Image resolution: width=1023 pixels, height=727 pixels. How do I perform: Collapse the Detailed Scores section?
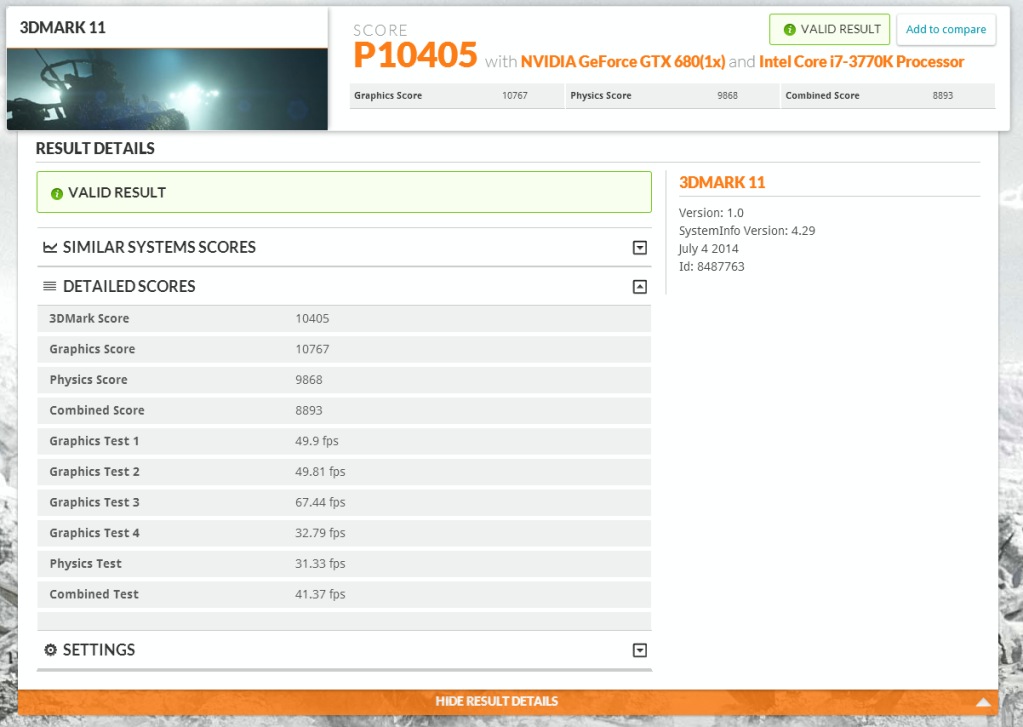click(x=640, y=287)
